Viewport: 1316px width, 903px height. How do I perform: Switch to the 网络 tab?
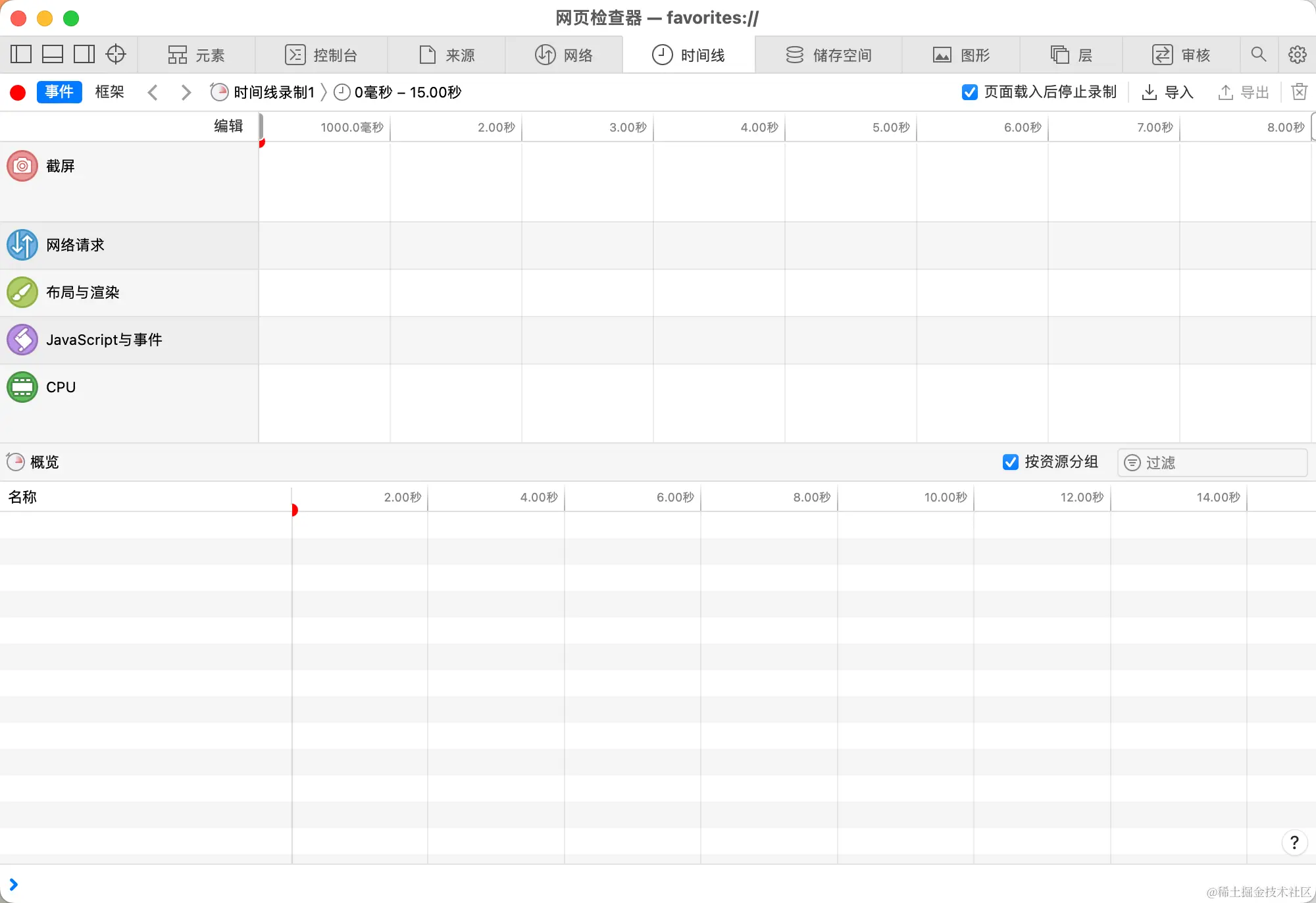pos(564,55)
